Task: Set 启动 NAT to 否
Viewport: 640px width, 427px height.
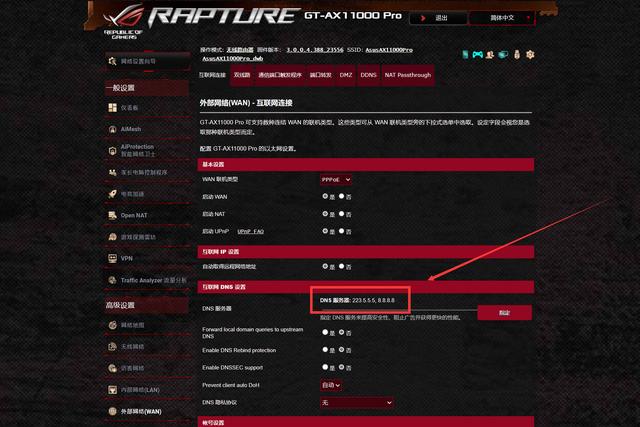Action: tap(342, 214)
